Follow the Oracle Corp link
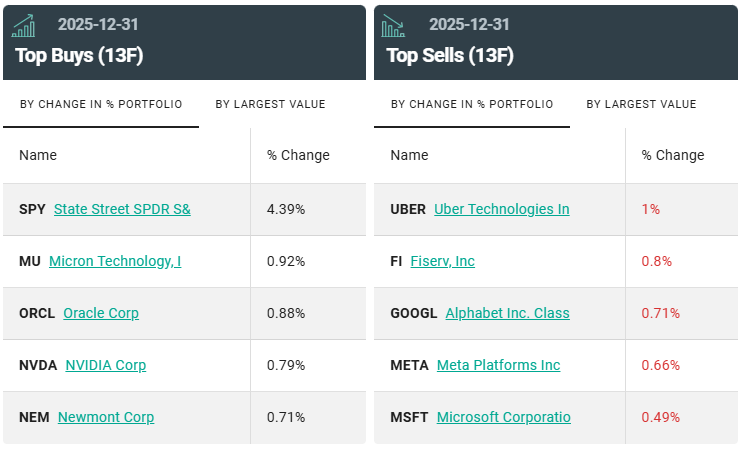The image size is (741, 449). point(101,313)
